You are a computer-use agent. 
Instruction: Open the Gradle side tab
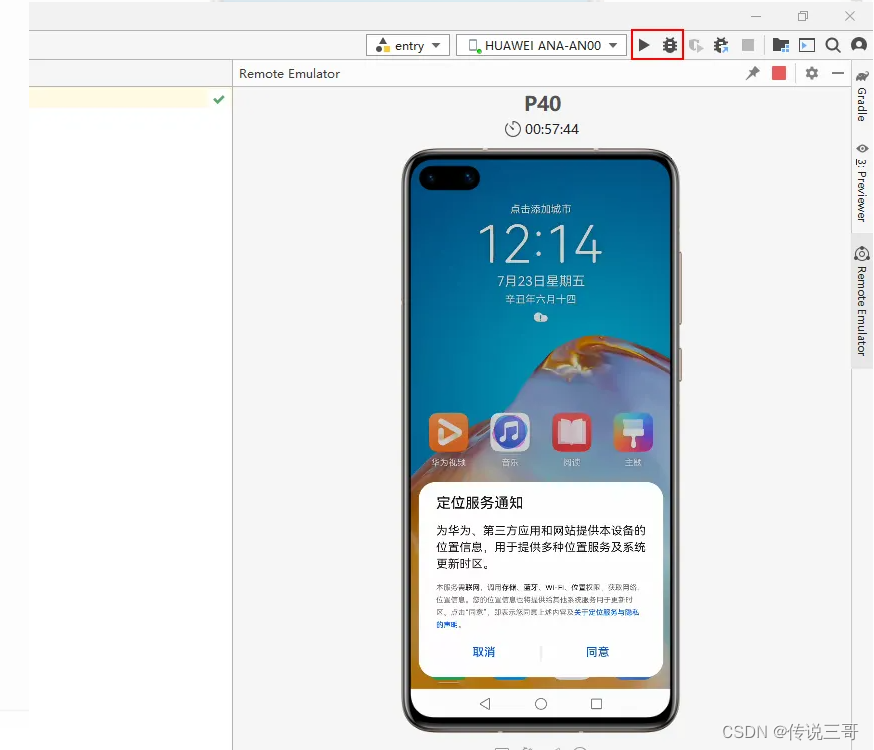click(x=862, y=96)
